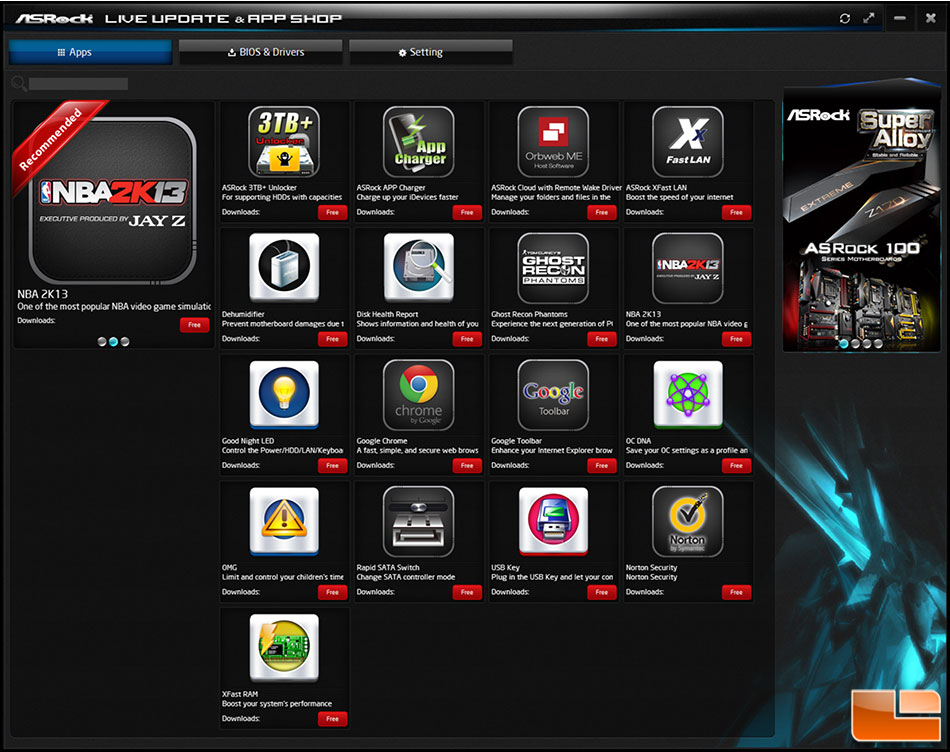This screenshot has width=950, height=752.
Task: Select the Rapid SATA Switch icon
Action: click(x=419, y=521)
